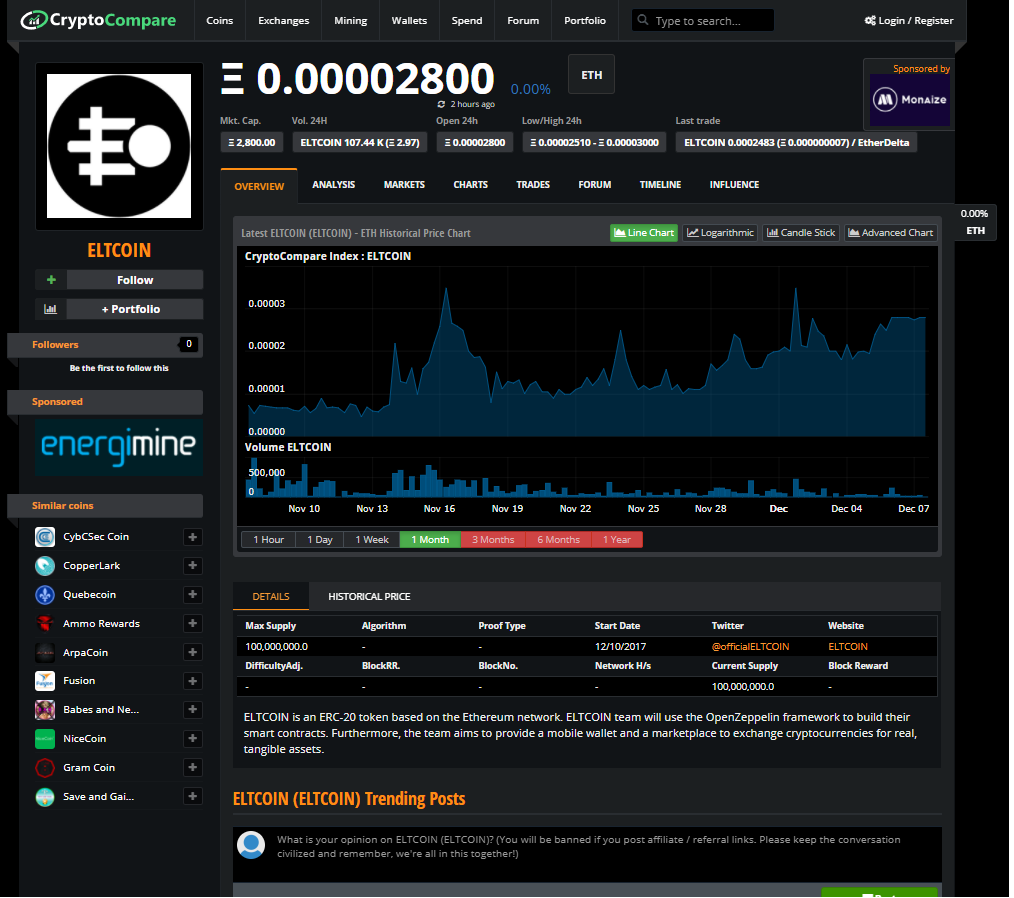Click the Quebecoin logo icon

[45, 595]
